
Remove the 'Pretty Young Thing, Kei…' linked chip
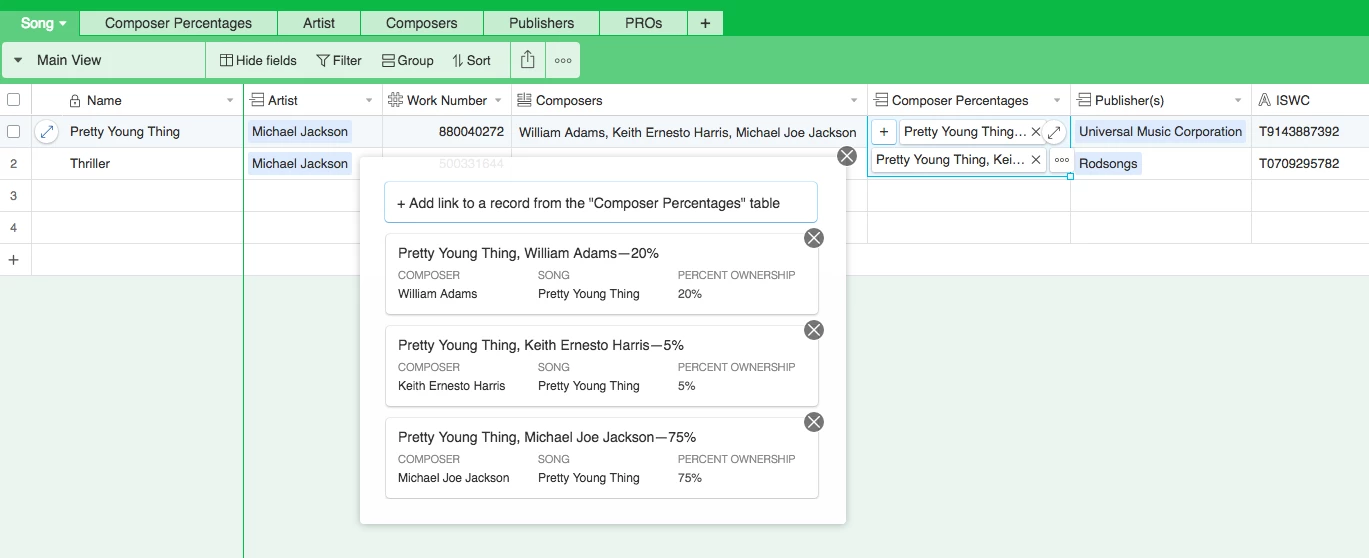point(1036,160)
